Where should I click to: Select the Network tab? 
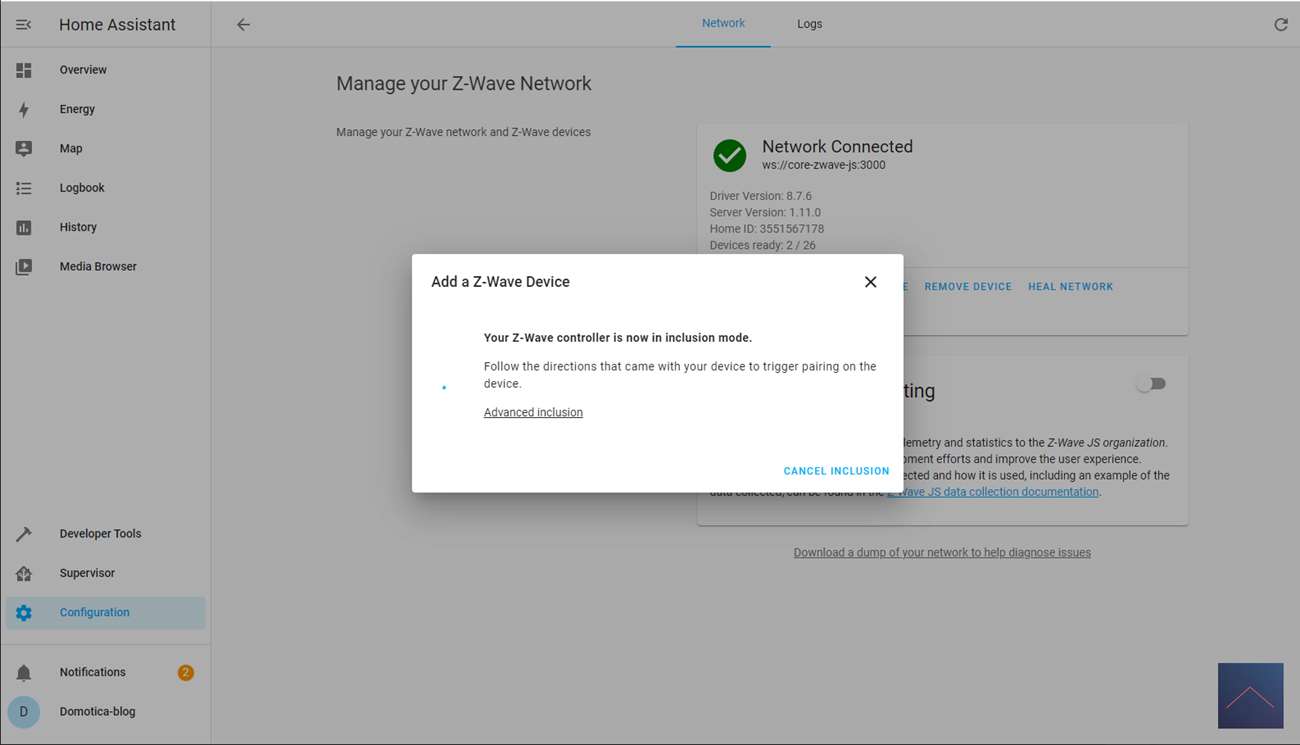[723, 24]
